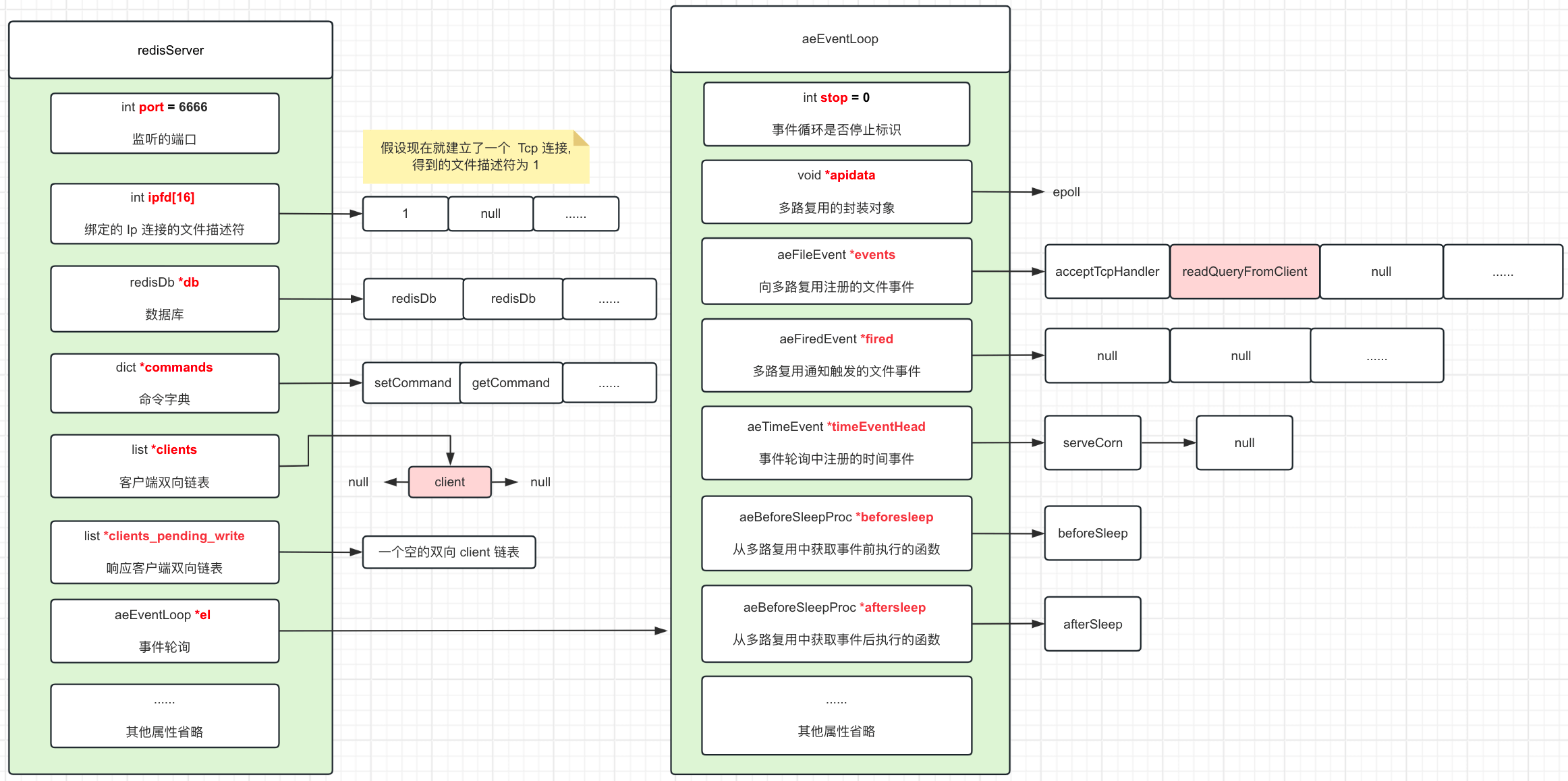Viewport: 1568px width, 781px height.
Task: Click the pink readQueryFromClient cell
Action: (1245, 272)
